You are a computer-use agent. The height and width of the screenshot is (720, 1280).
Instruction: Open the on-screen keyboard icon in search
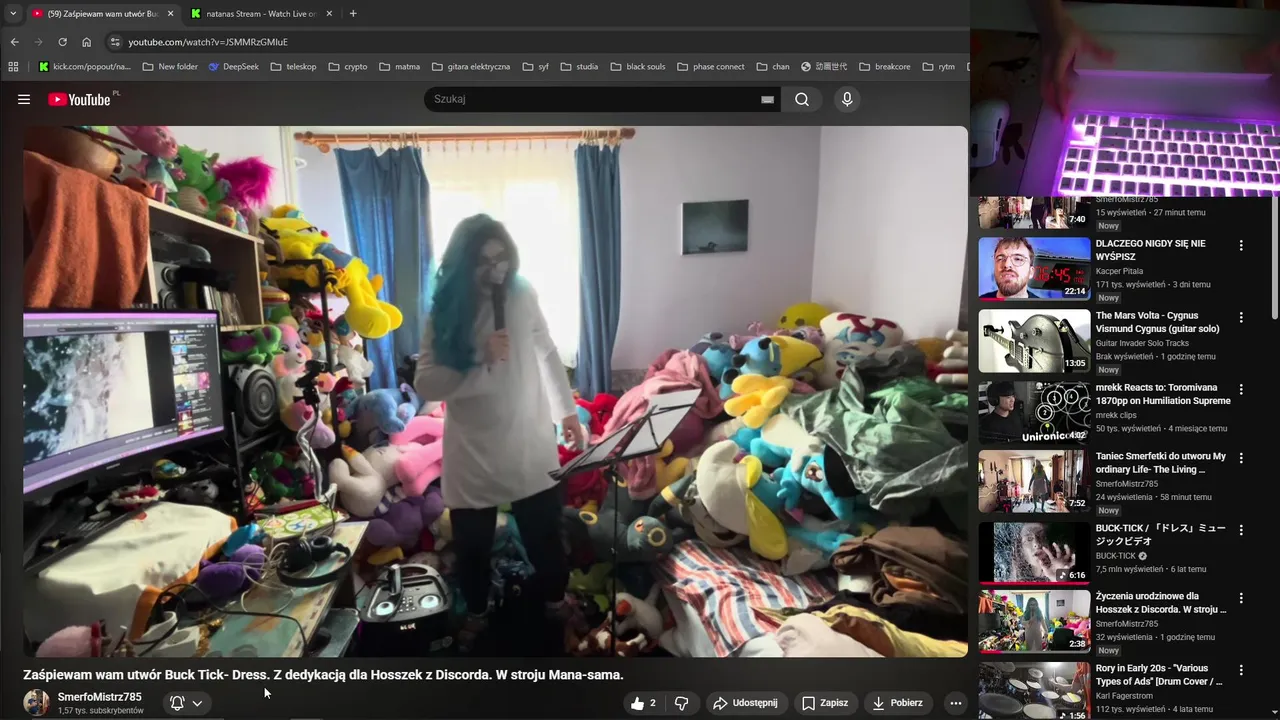pyautogui.click(x=767, y=99)
